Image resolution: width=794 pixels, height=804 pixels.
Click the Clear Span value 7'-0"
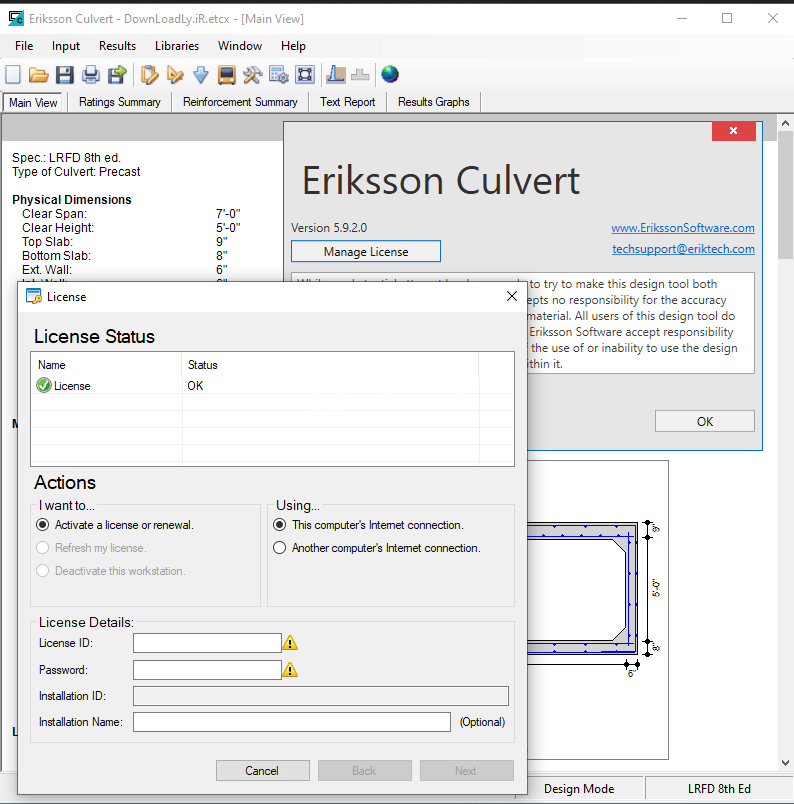tap(228, 213)
